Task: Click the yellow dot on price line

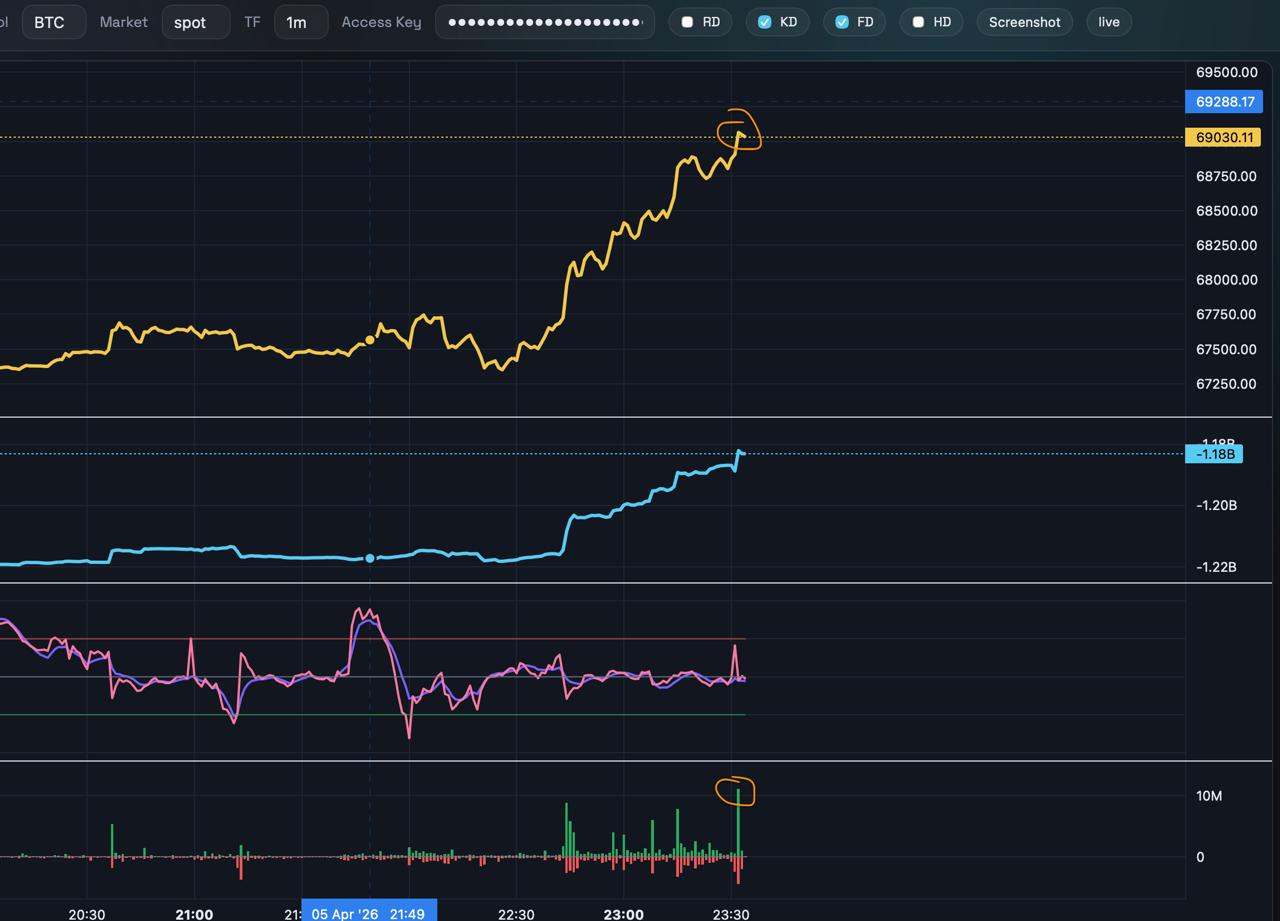Action: [x=370, y=340]
